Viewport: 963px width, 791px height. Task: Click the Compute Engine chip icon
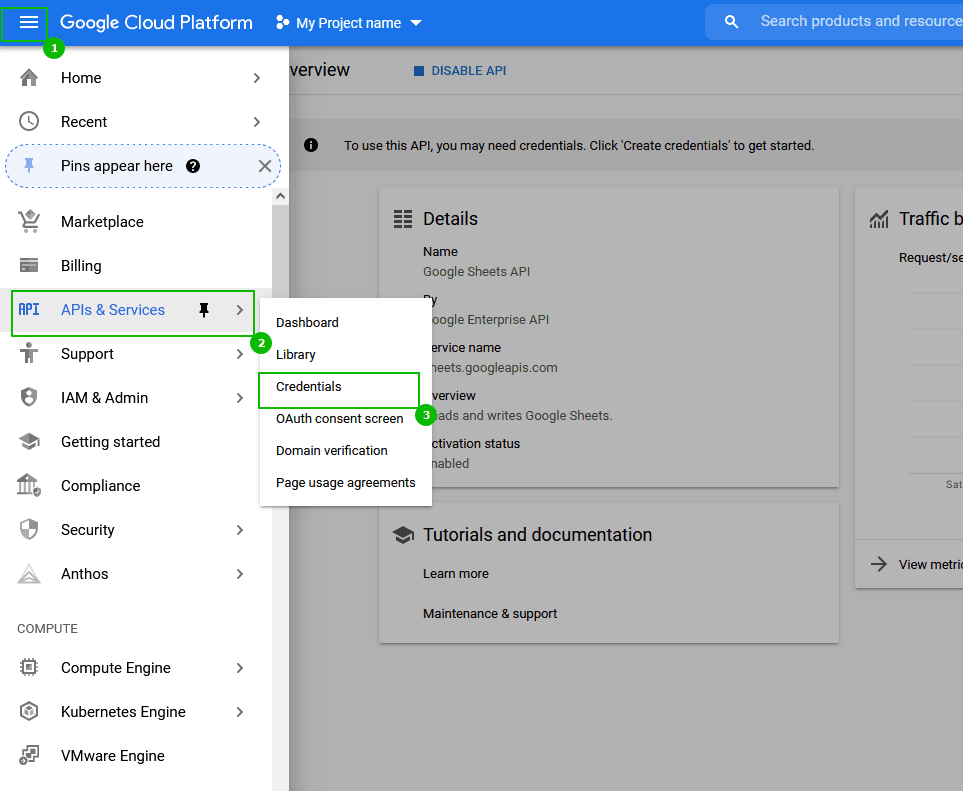point(29,668)
